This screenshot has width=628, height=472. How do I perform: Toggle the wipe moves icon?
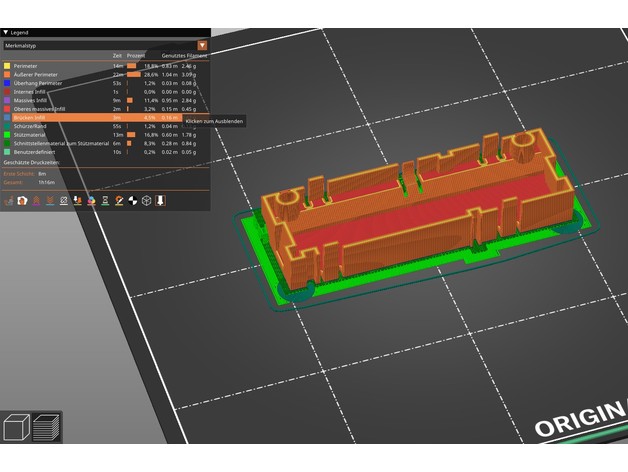pyautogui.click(x=23, y=201)
